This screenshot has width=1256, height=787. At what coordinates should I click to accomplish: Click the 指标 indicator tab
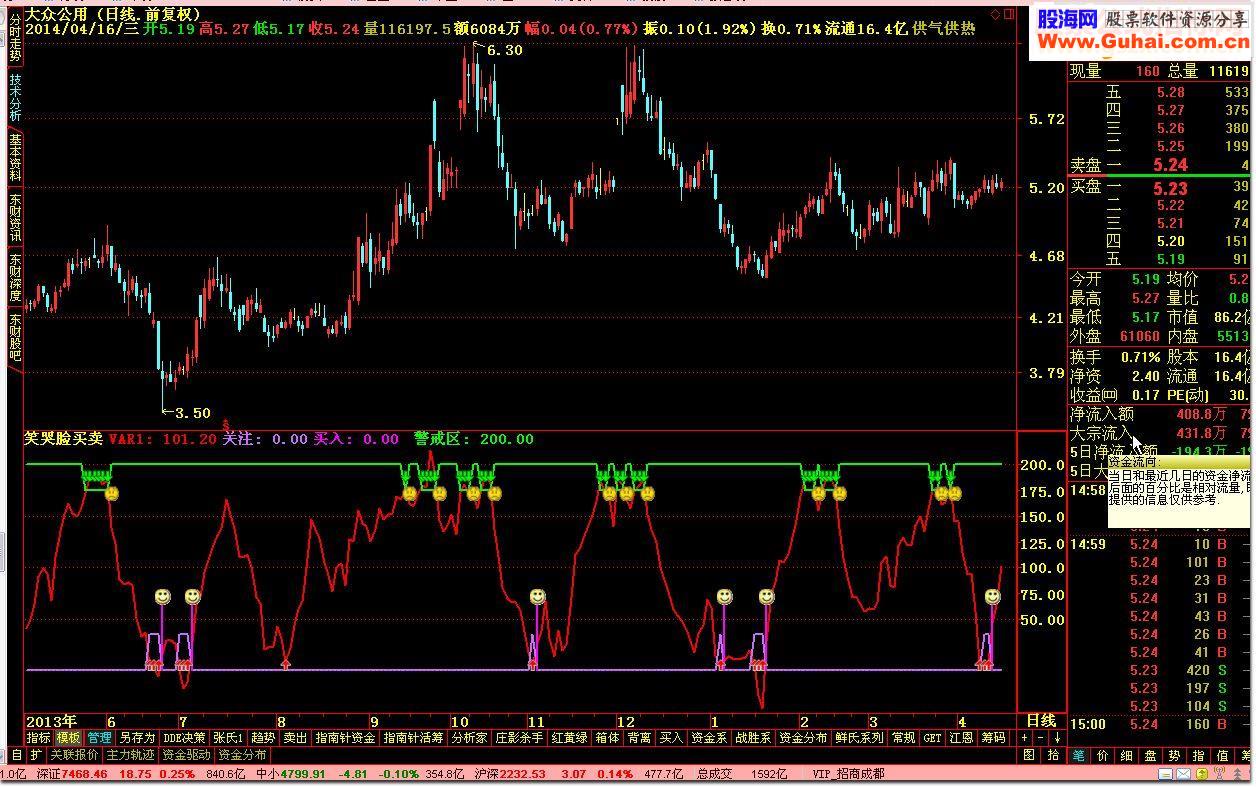(x=38, y=738)
